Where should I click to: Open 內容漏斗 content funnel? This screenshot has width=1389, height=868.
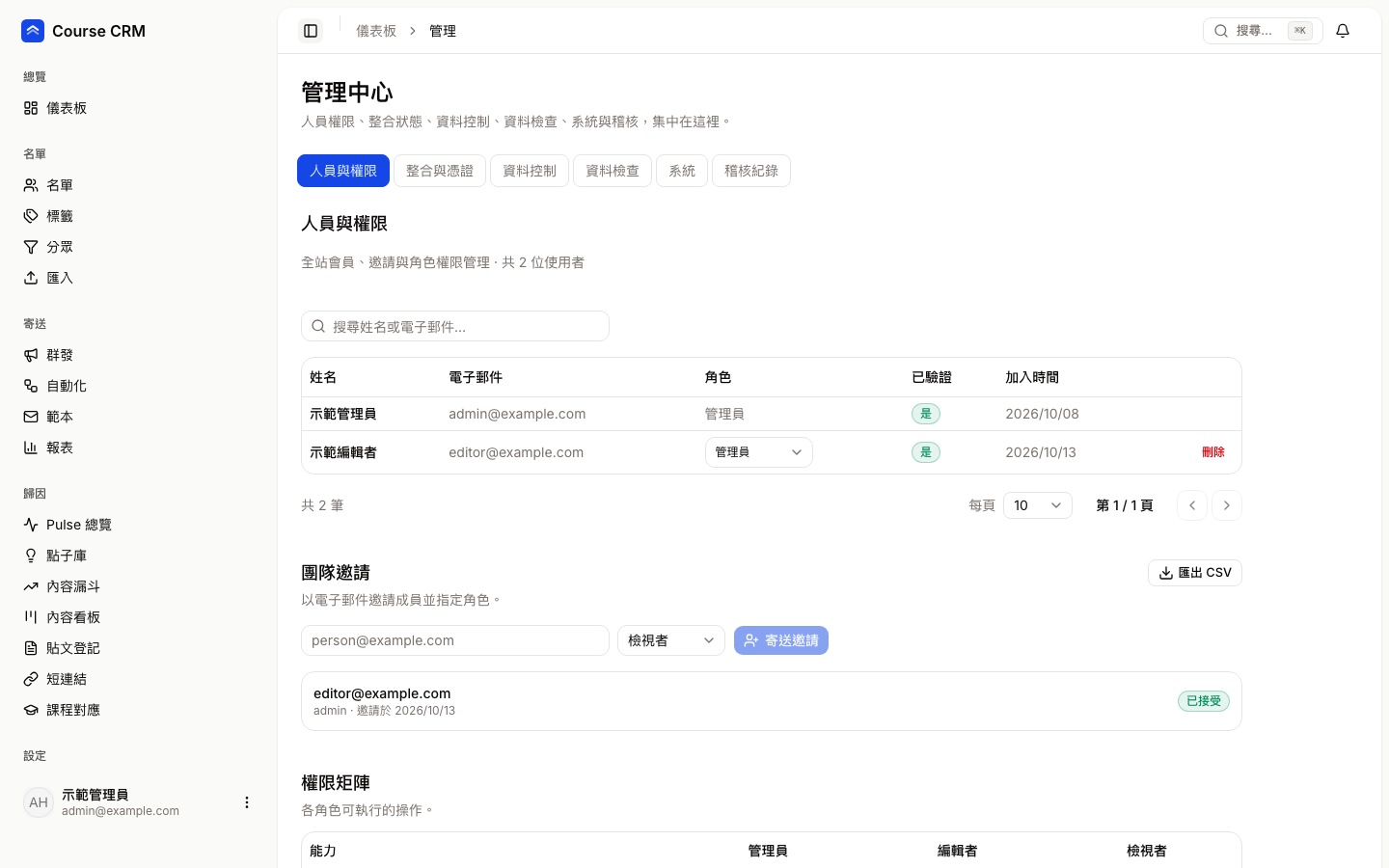[x=138, y=586]
